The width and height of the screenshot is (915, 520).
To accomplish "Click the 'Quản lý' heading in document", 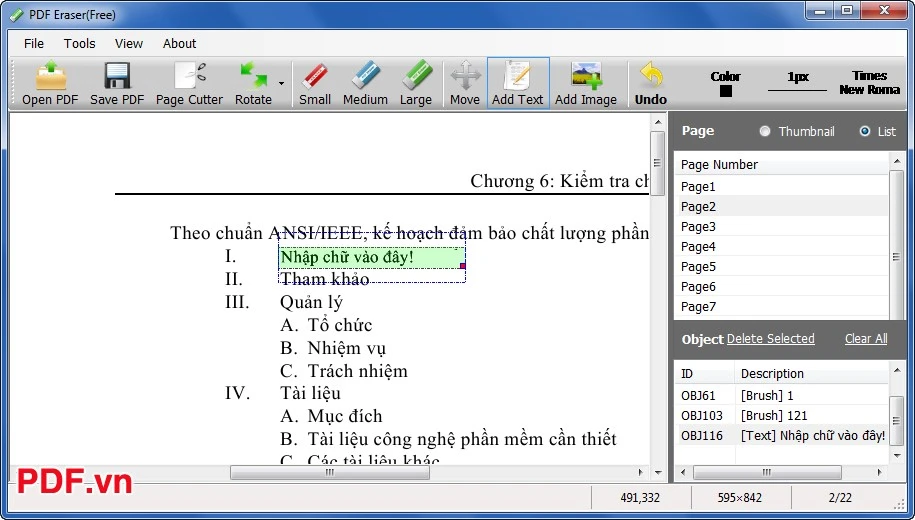I will (311, 302).
